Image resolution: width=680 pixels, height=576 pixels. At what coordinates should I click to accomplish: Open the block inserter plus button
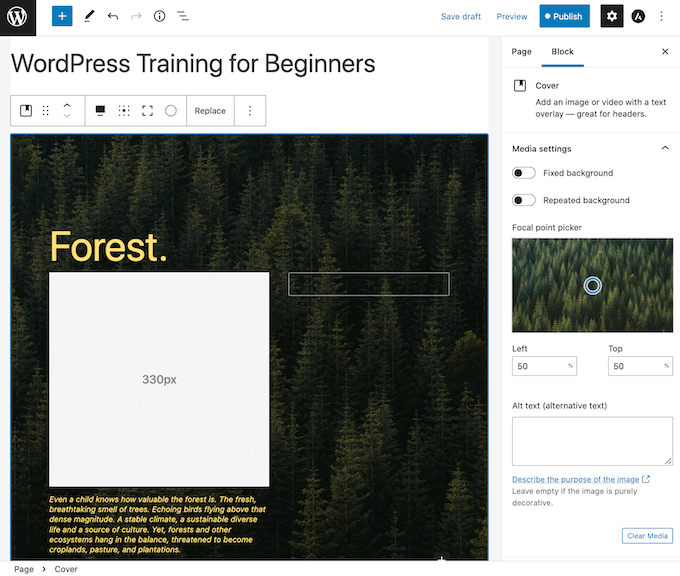pyautogui.click(x=62, y=17)
